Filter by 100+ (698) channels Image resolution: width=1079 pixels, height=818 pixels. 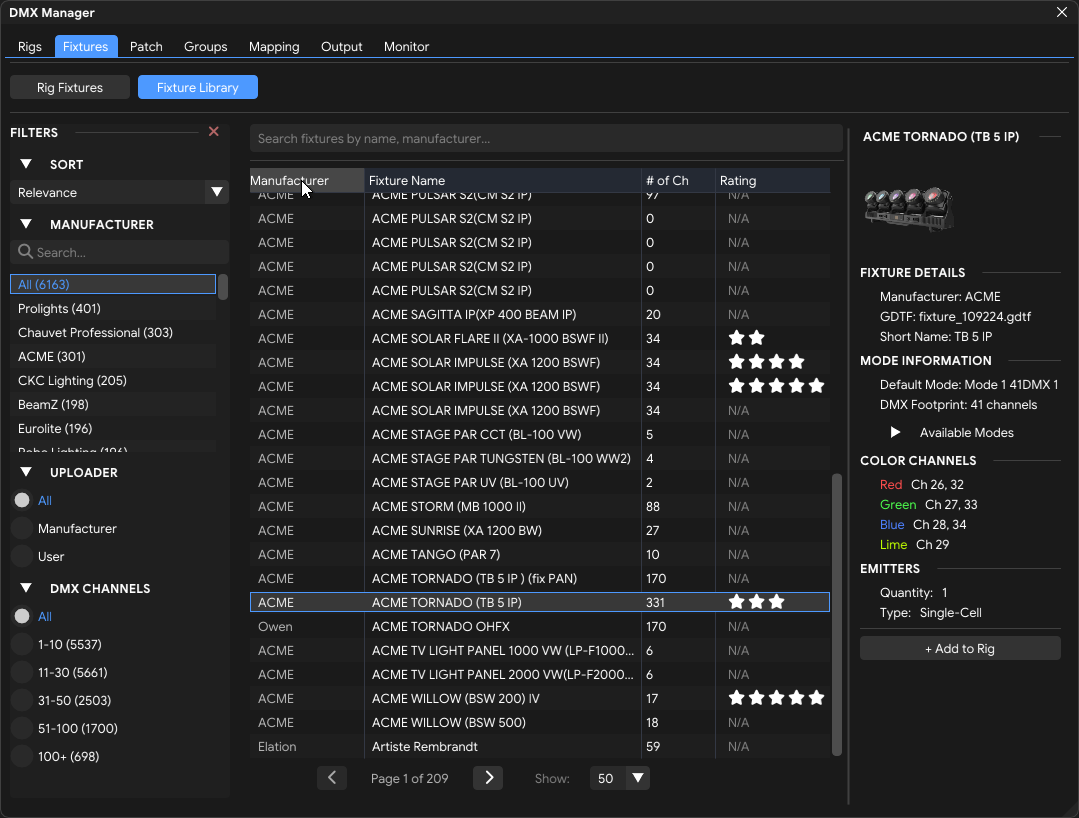click(x=22, y=756)
